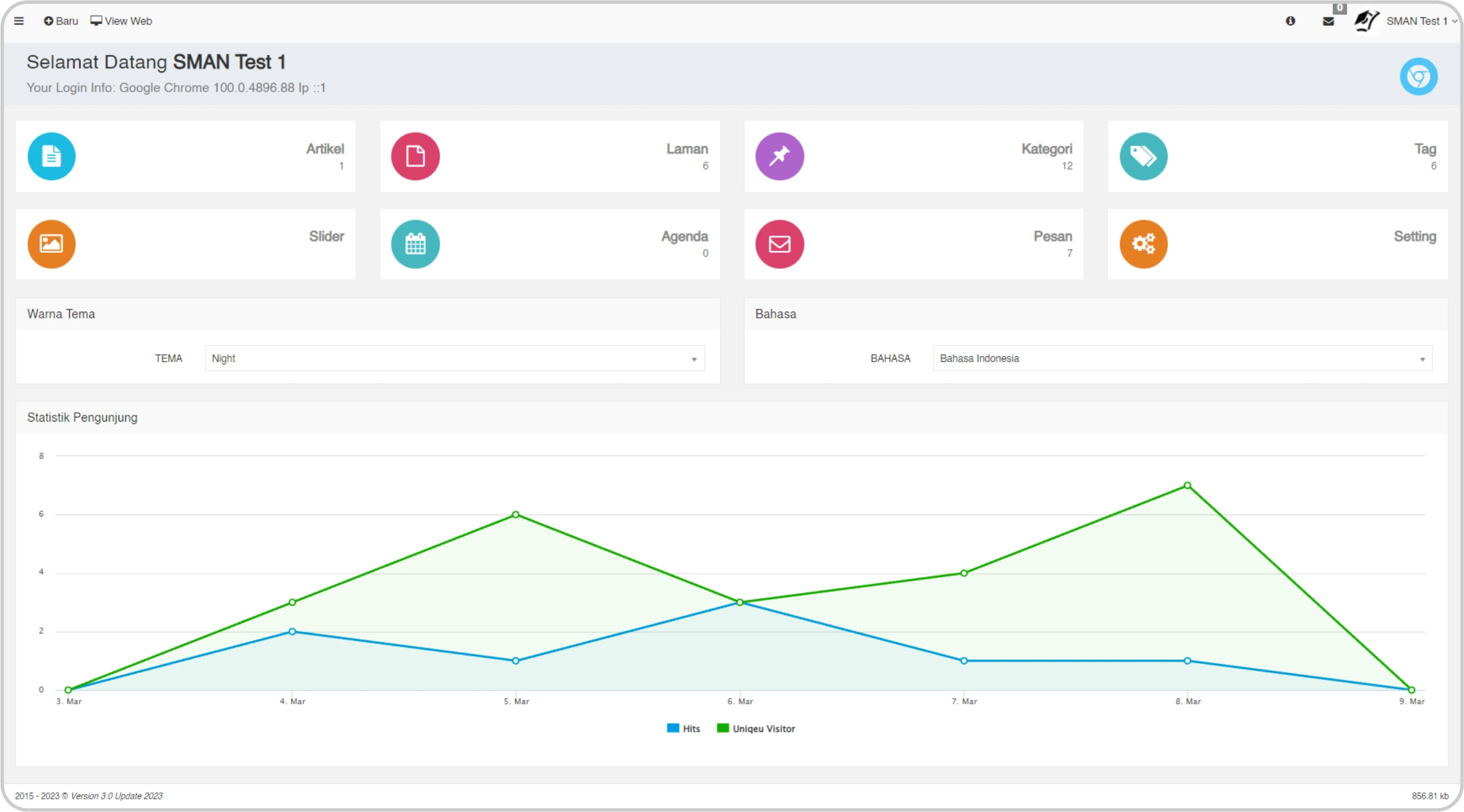
Task: Click the blue Artikel document icon
Action: [x=51, y=156]
